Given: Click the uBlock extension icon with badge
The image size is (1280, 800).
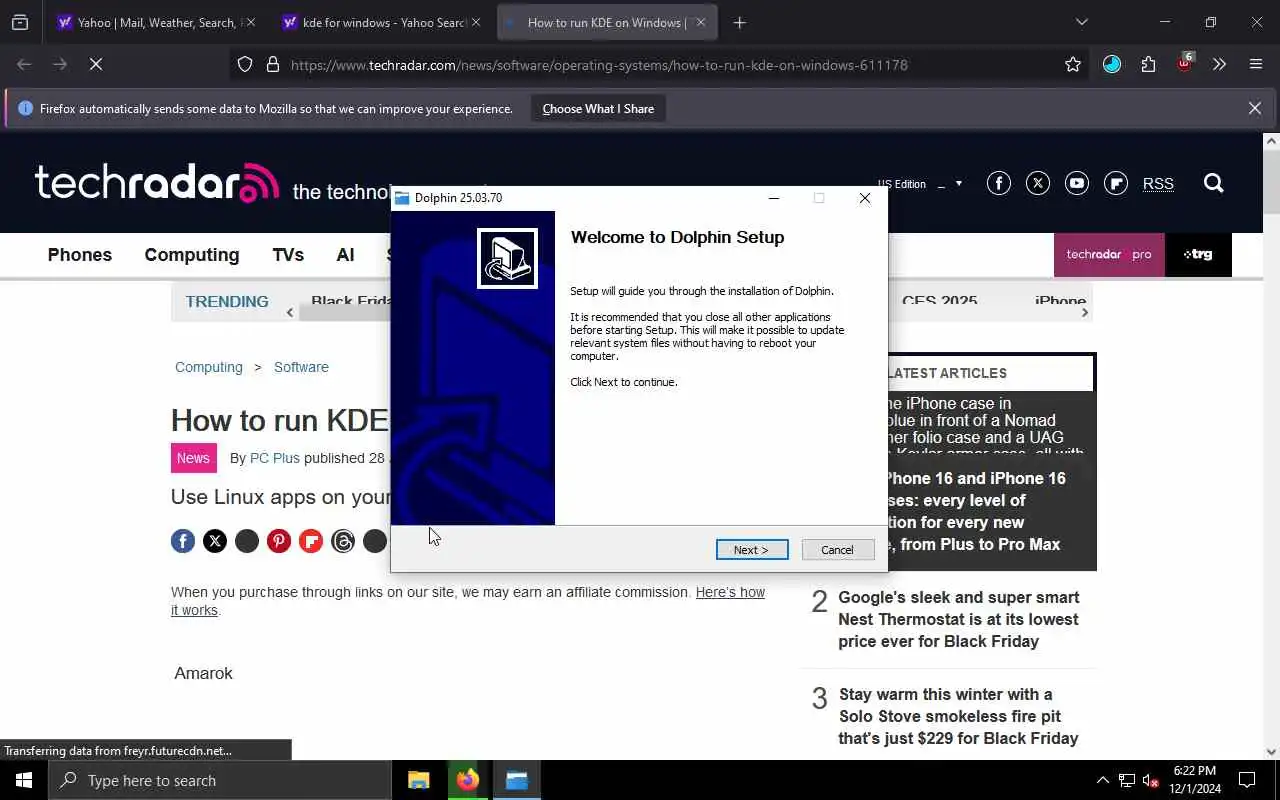Looking at the screenshot, I should click(x=1185, y=62).
